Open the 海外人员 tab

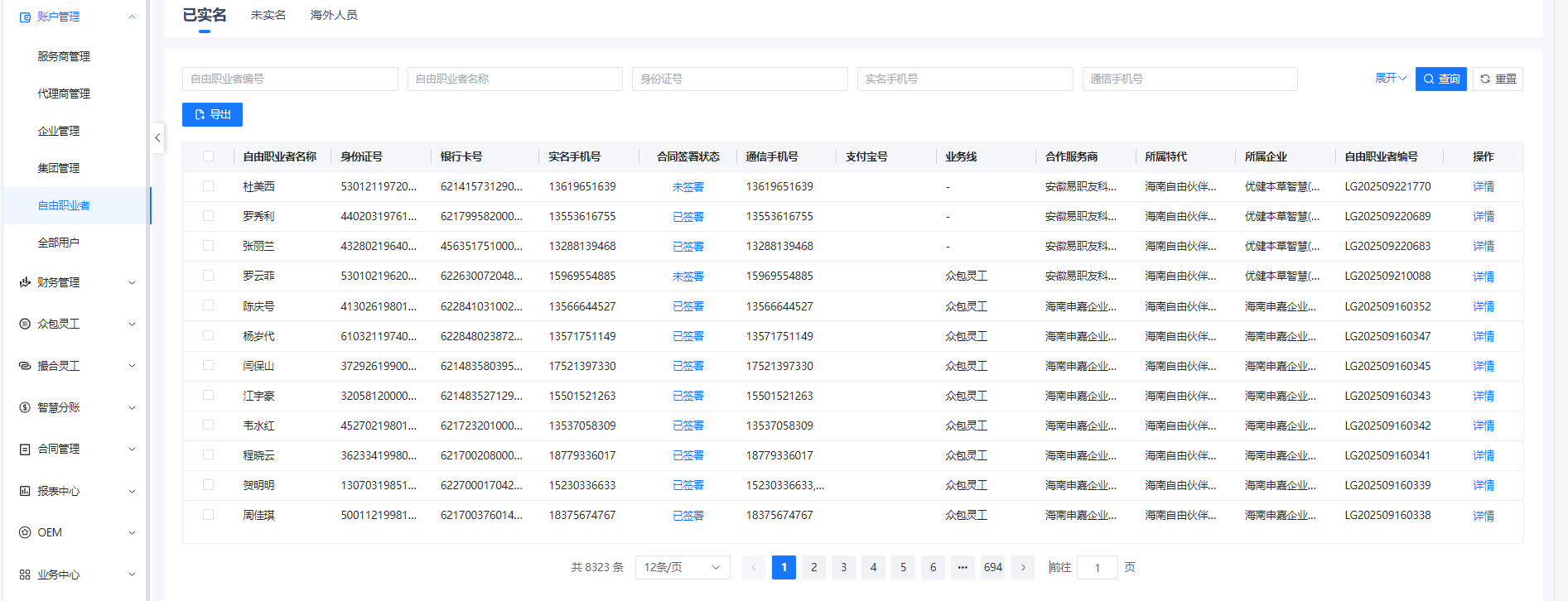tap(334, 15)
